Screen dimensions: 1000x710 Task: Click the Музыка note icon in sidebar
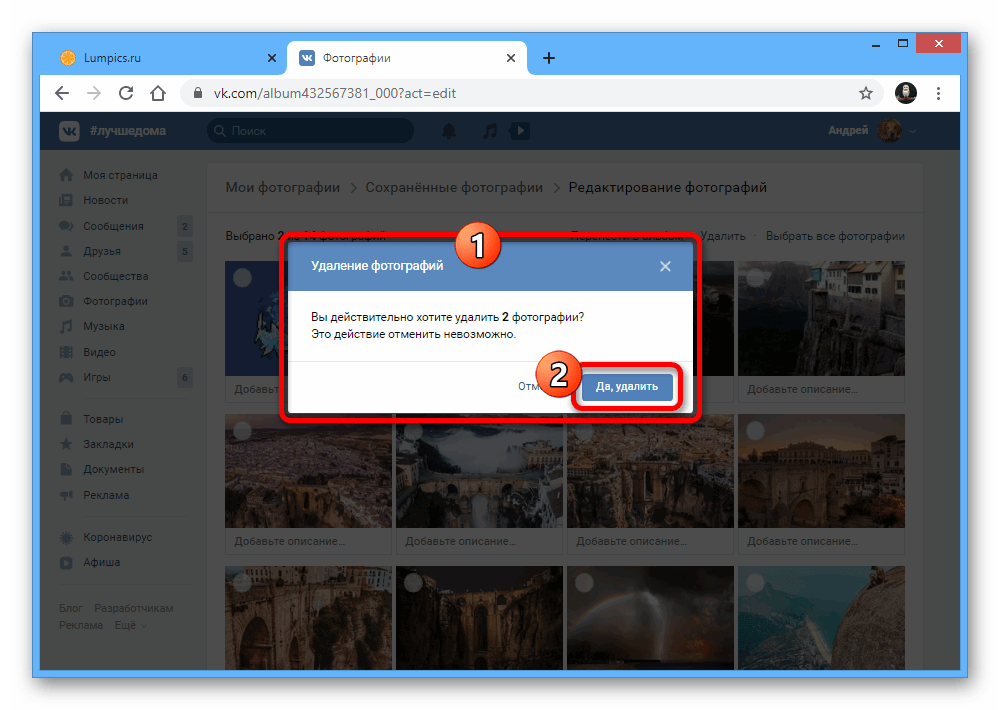coord(66,327)
